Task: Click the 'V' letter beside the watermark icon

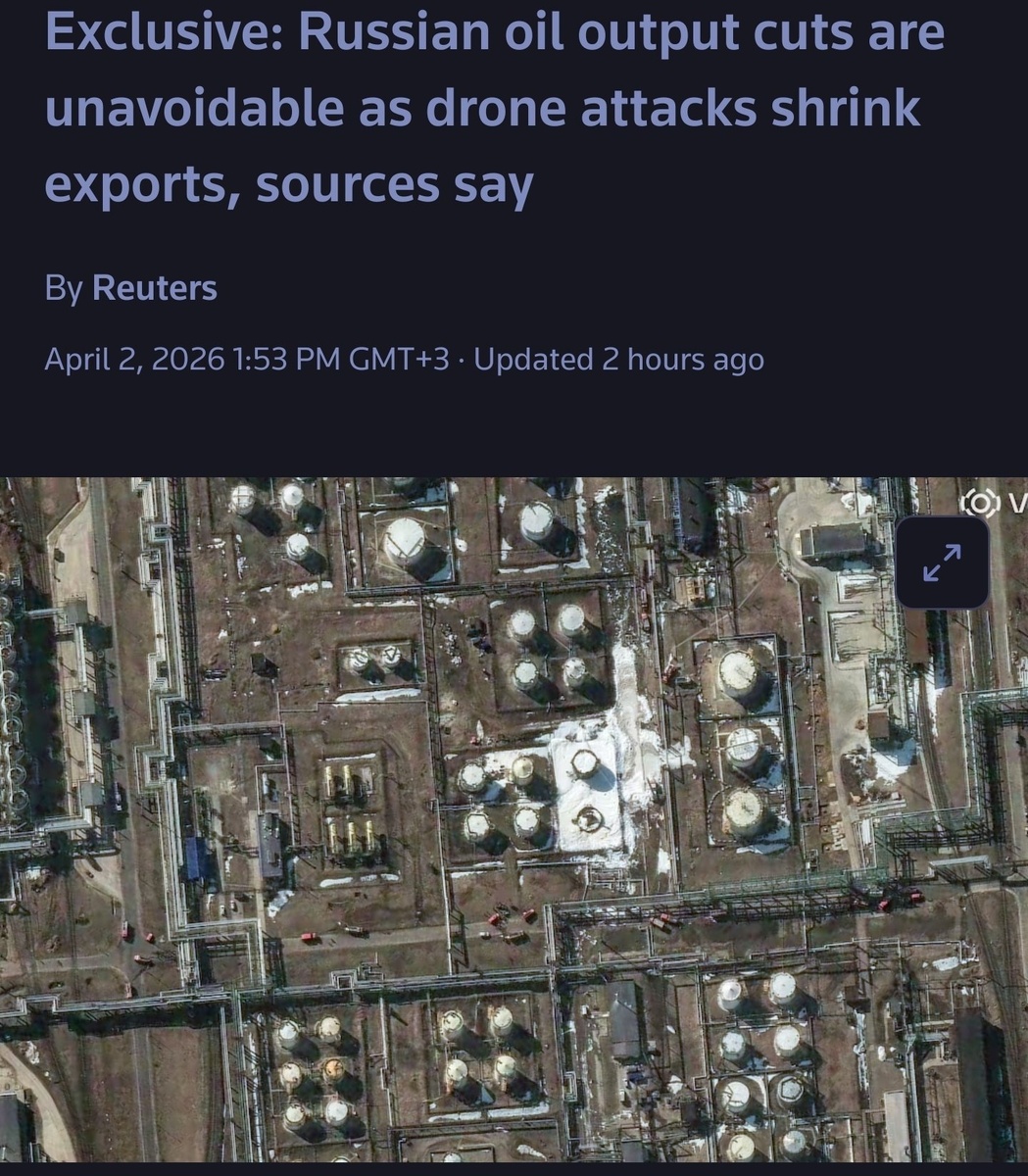Action: click(x=1017, y=504)
